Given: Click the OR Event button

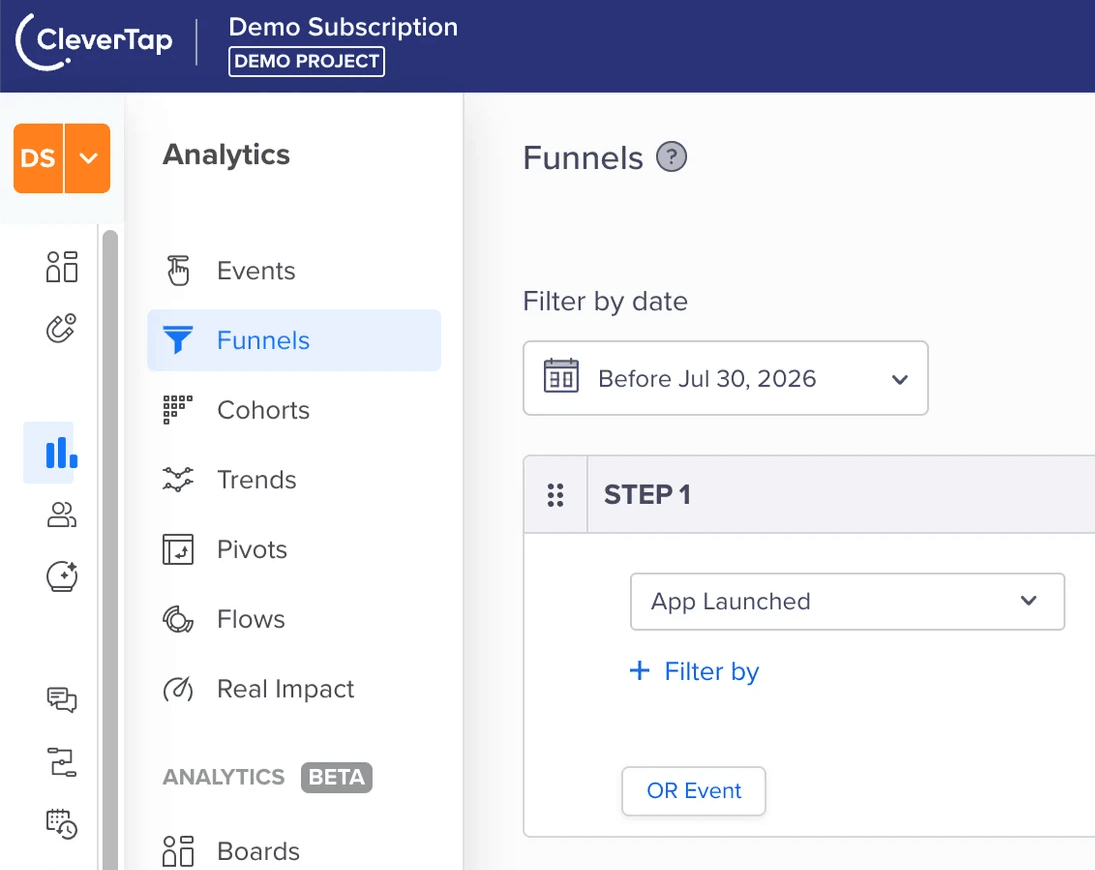Looking at the screenshot, I should coord(693,791).
